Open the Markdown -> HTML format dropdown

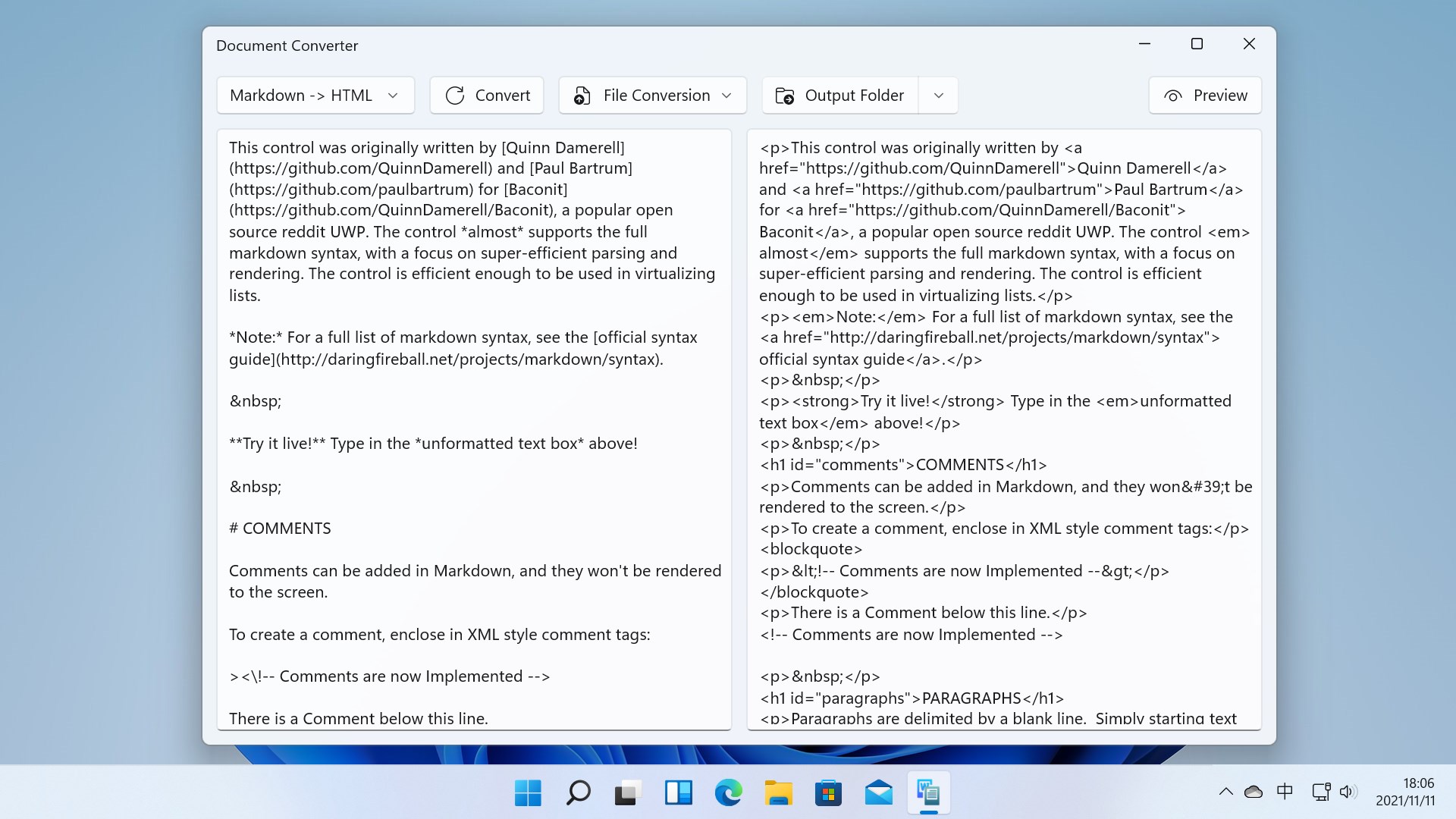(x=315, y=96)
